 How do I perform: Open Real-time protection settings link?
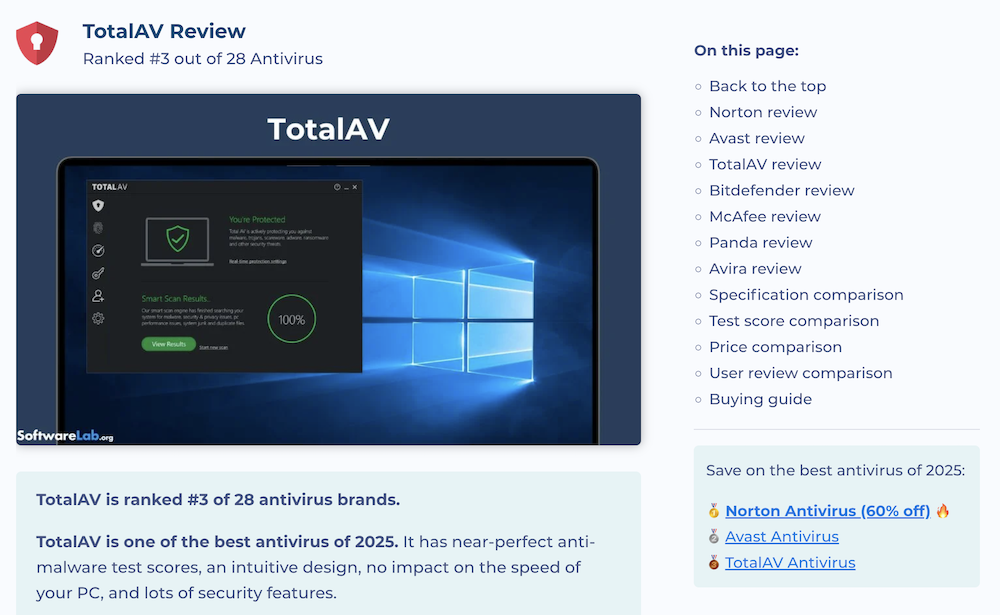pyautogui.click(x=257, y=261)
